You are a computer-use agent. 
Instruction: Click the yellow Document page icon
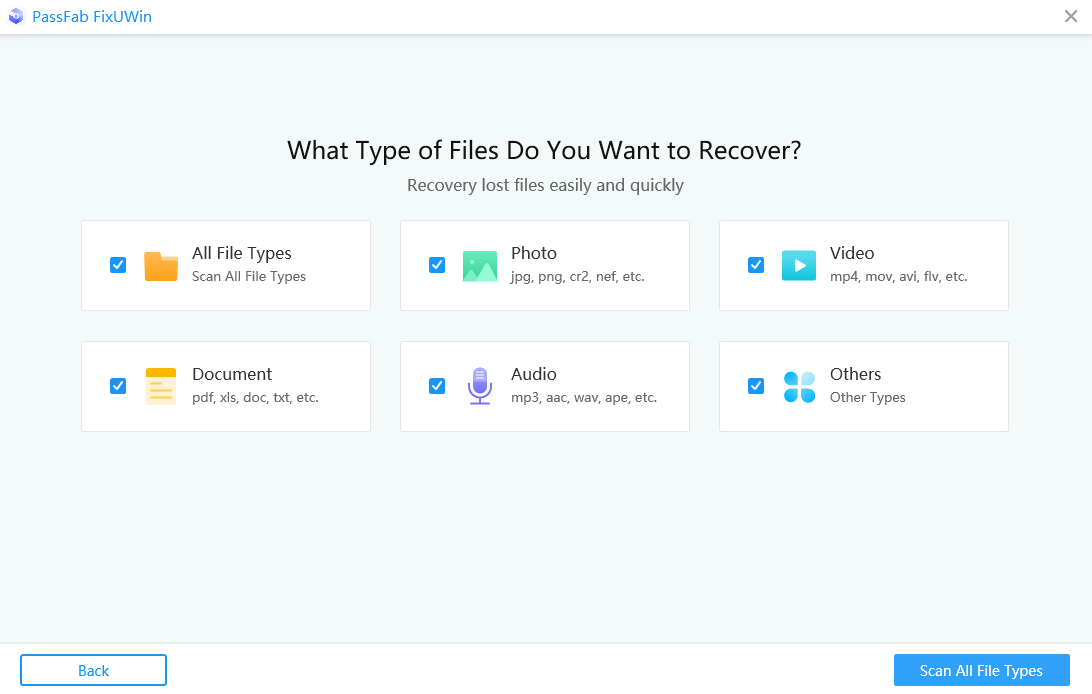click(160, 386)
